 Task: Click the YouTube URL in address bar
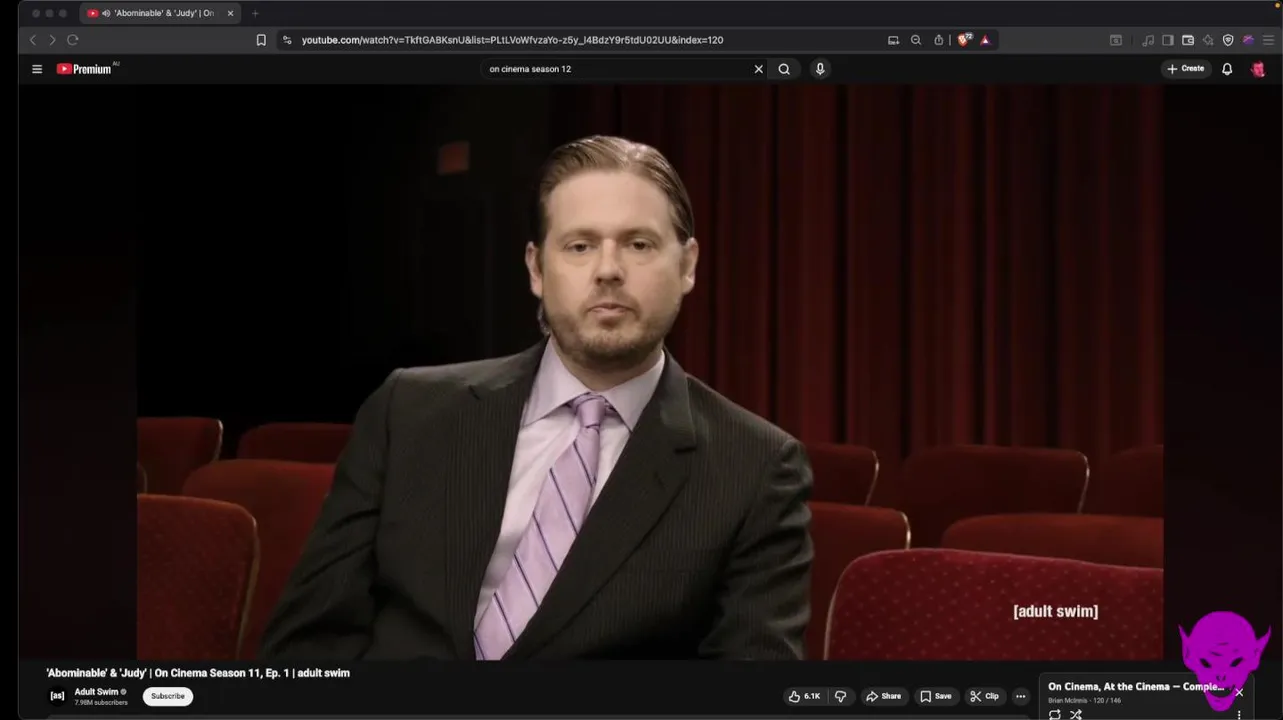click(x=512, y=40)
